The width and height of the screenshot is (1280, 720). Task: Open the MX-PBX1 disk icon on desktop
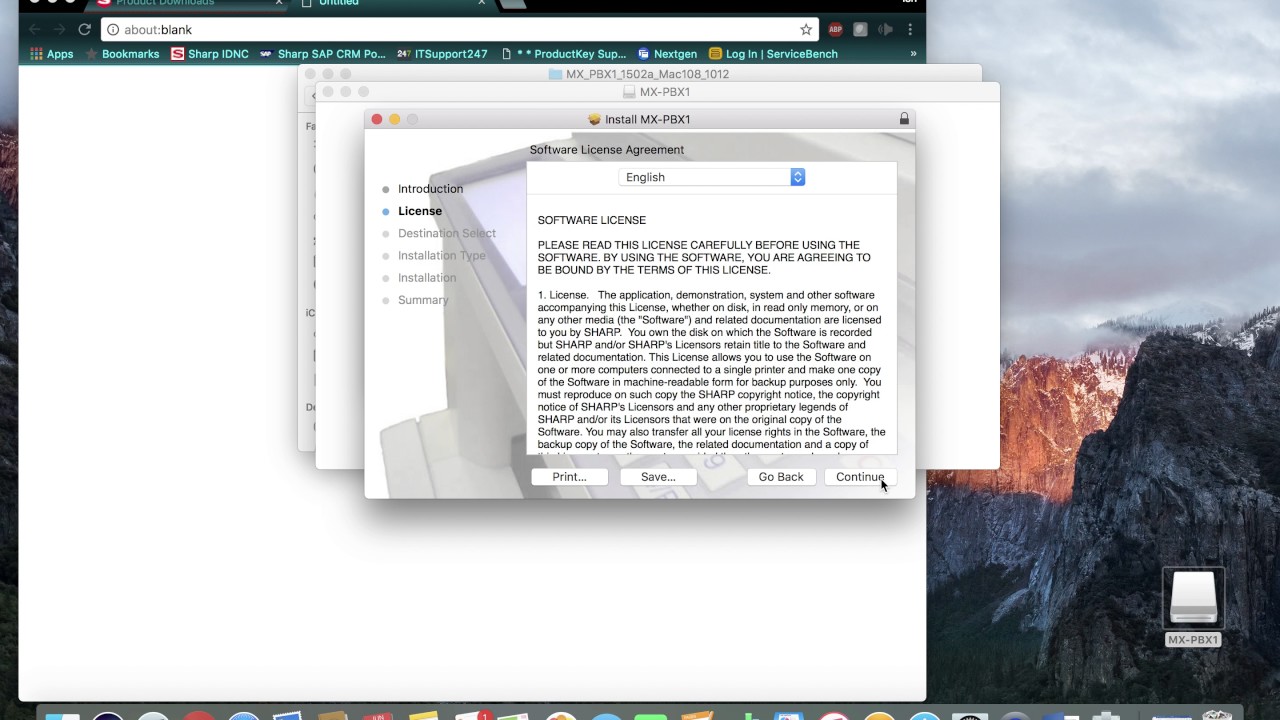pyautogui.click(x=1193, y=598)
